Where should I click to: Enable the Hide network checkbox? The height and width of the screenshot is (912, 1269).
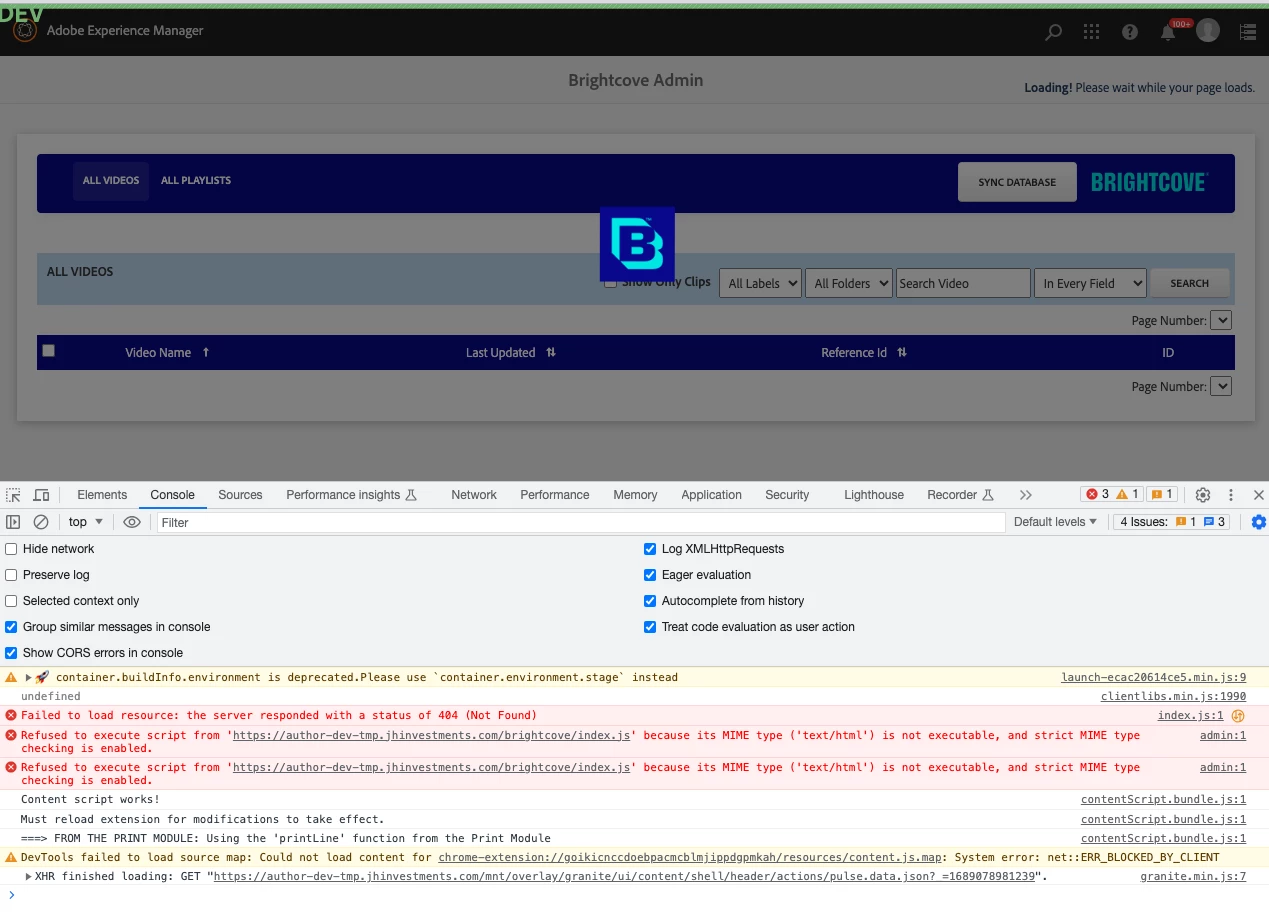click(x=11, y=549)
